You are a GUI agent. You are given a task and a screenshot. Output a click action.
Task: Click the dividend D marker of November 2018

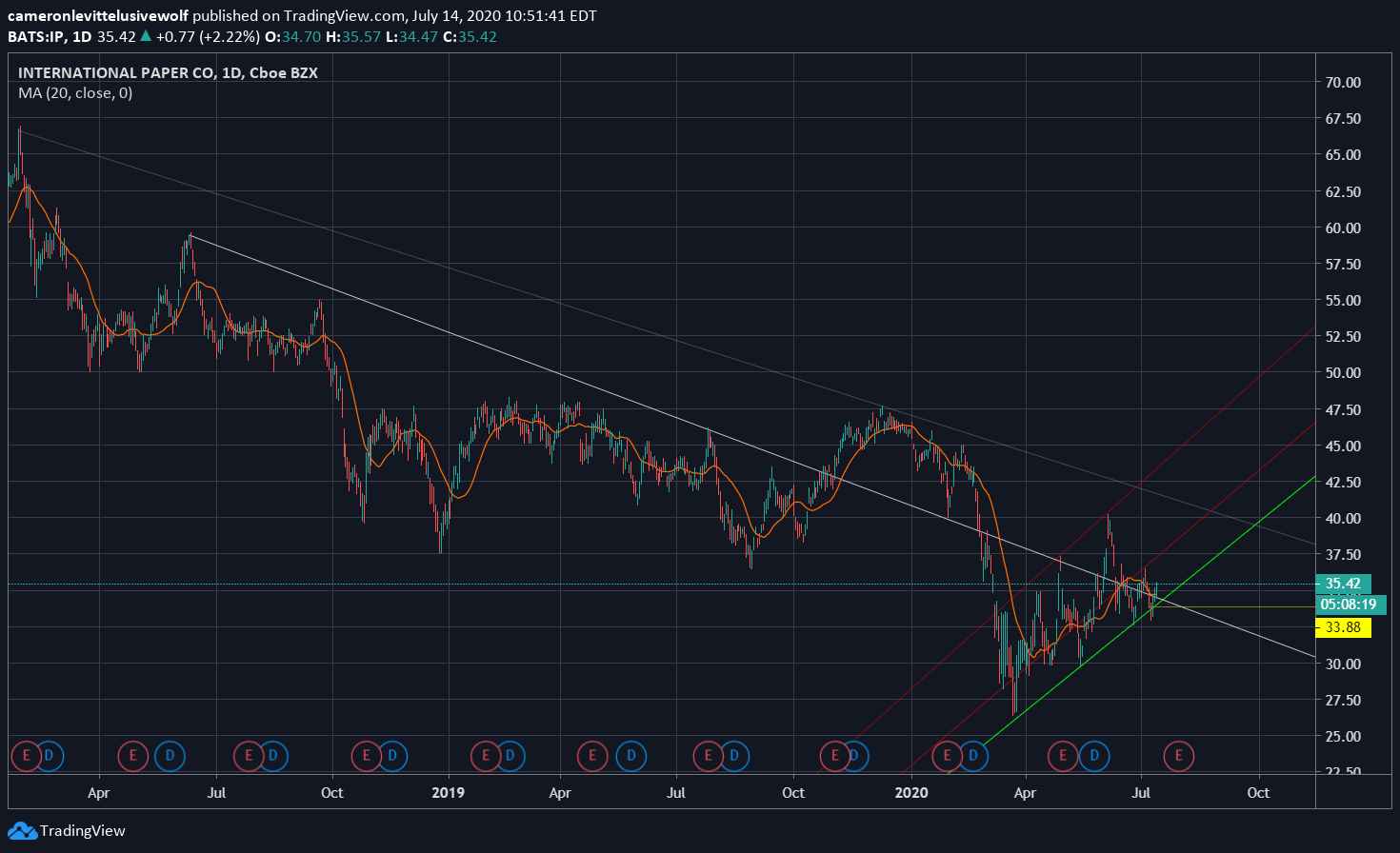coord(391,757)
